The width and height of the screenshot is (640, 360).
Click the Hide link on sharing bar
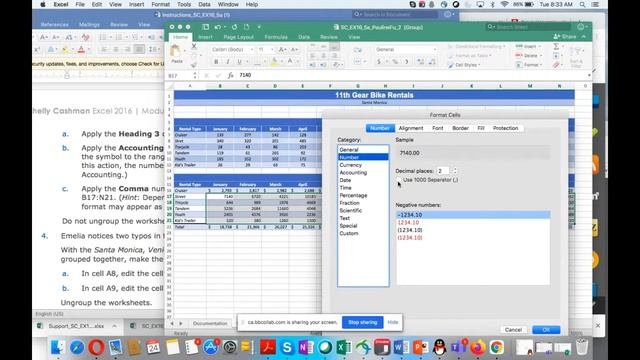[393, 322]
